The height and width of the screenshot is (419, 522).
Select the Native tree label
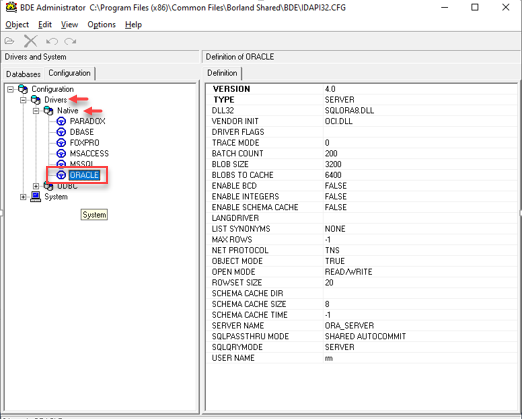(68, 110)
